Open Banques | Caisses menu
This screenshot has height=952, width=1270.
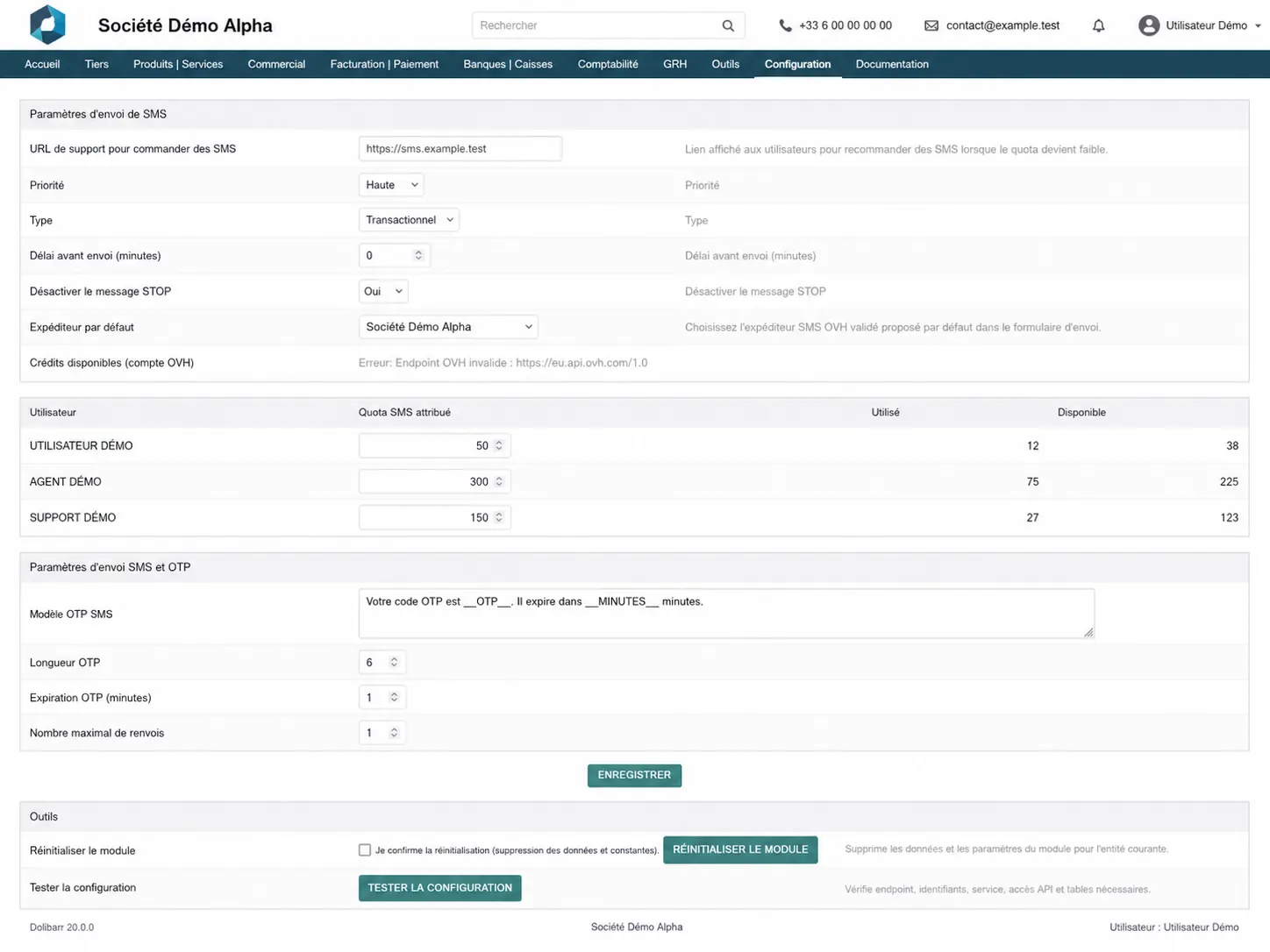click(508, 64)
